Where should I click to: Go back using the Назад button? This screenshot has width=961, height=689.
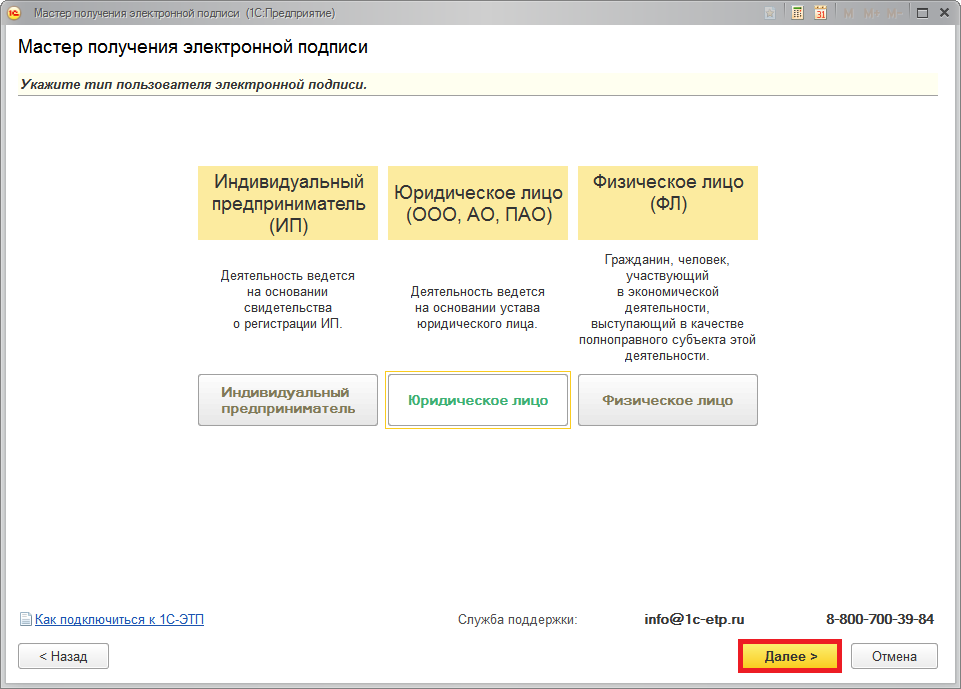[63, 656]
